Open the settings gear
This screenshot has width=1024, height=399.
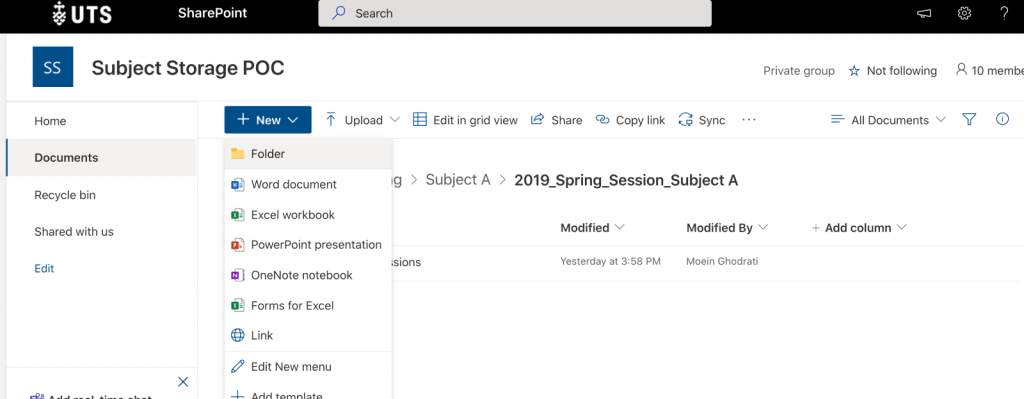coord(964,13)
